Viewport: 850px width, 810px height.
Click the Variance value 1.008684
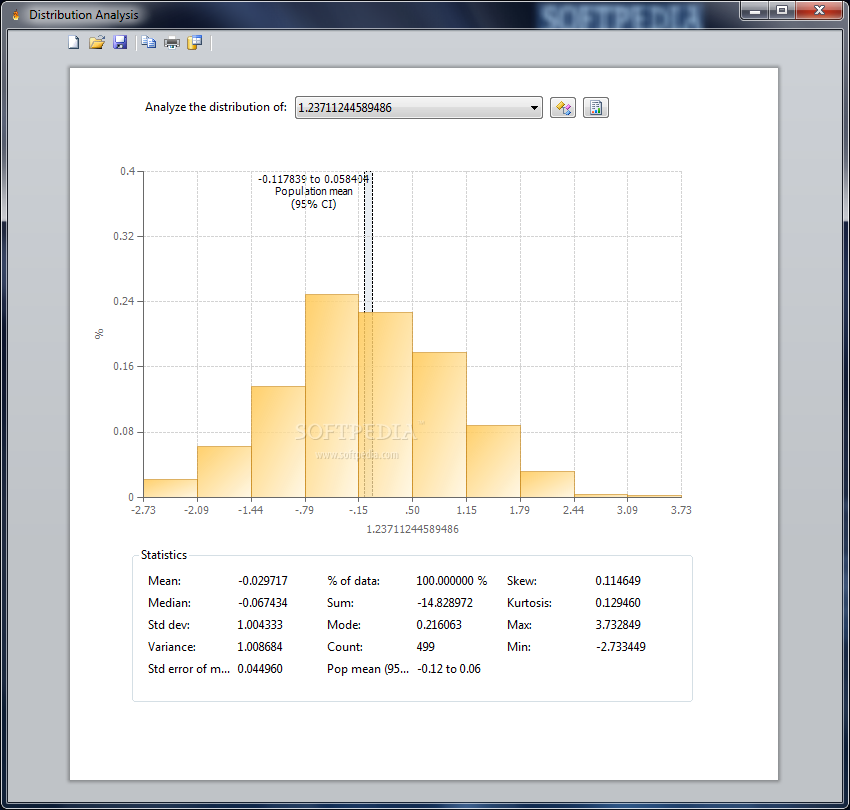tap(260, 647)
